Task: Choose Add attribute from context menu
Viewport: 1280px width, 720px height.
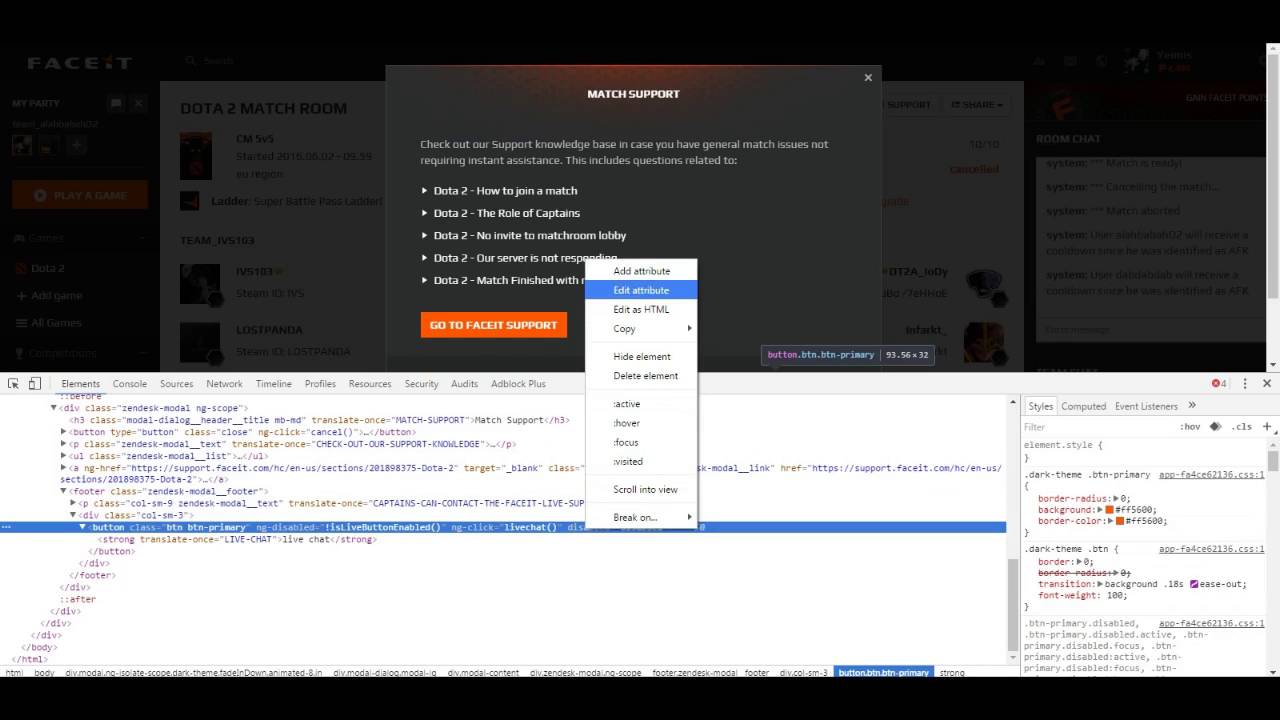Action: [x=641, y=271]
